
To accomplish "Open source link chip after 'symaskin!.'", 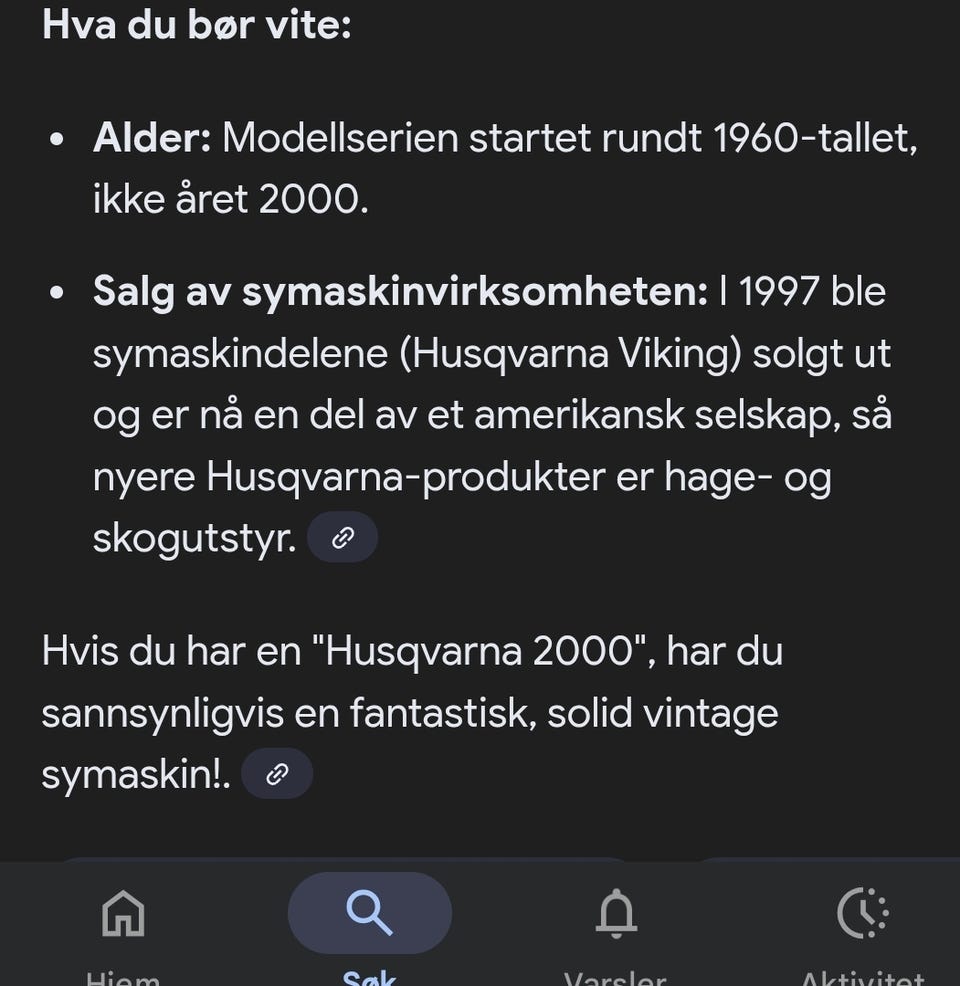I will coord(277,775).
